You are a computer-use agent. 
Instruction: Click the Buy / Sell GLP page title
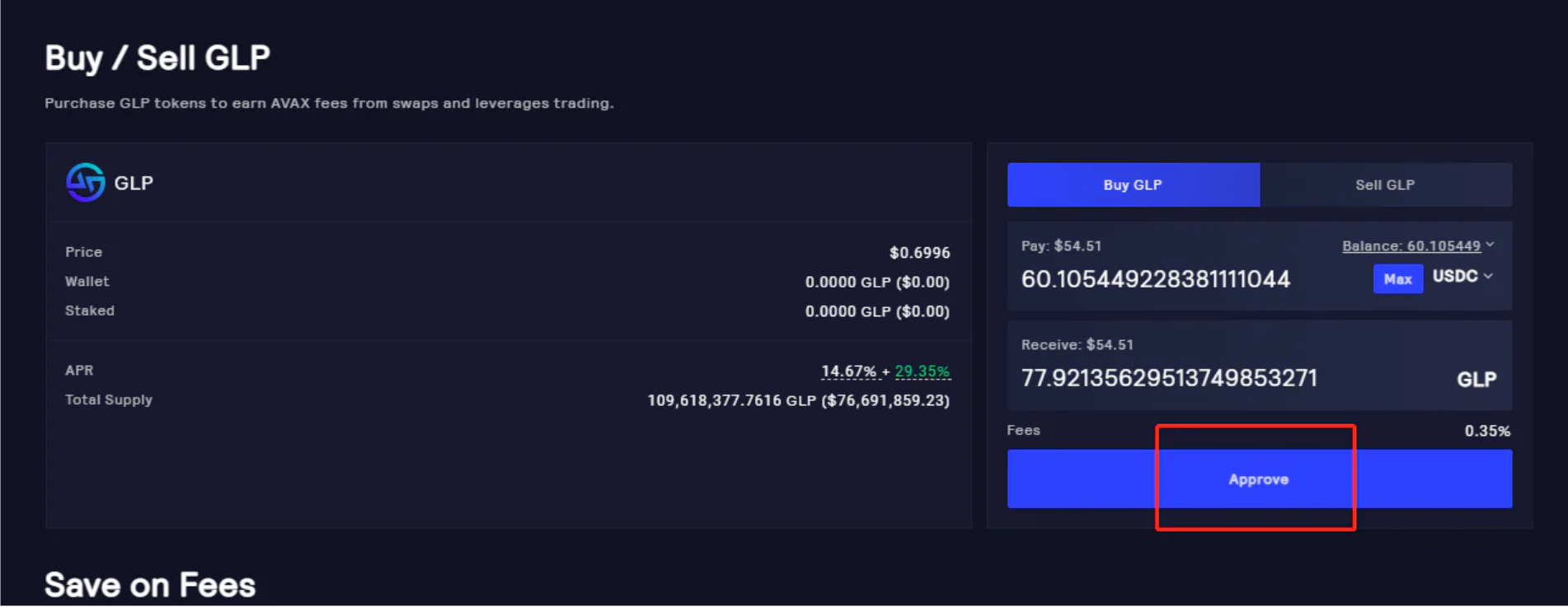pyautogui.click(x=157, y=57)
